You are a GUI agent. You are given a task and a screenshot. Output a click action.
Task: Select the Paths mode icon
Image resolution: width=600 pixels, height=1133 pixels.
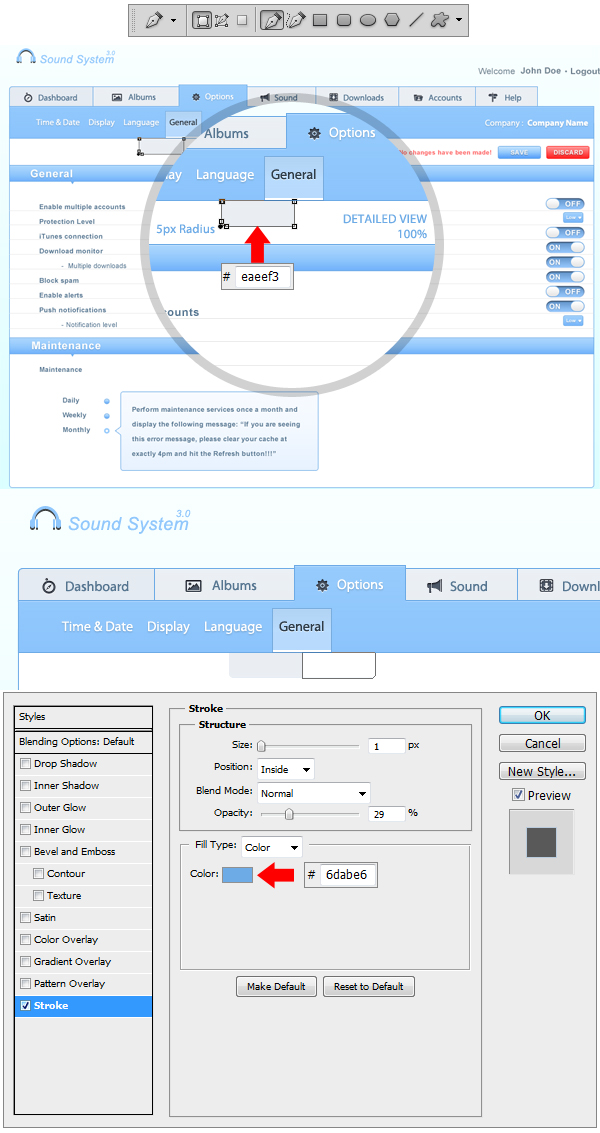coord(222,20)
